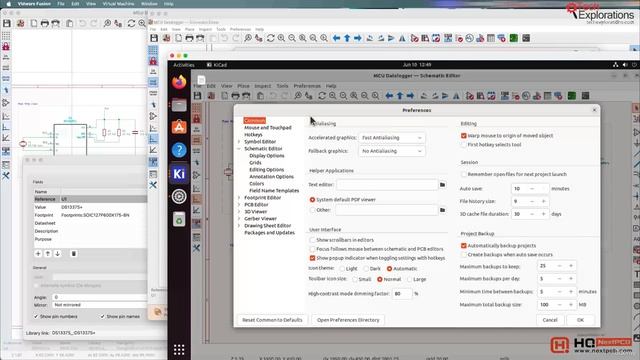The height and width of the screenshot is (360, 640).
Task: Select Large toolbar icon size
Action: pos(409,280)
